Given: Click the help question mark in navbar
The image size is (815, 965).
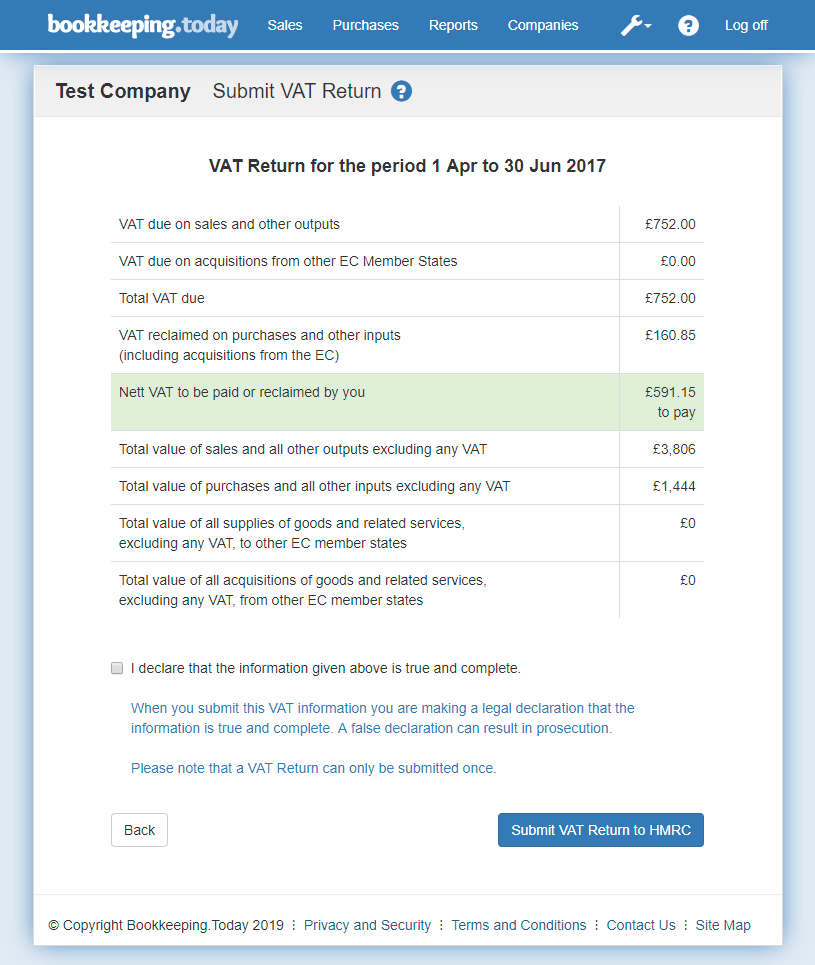Looking at the screenshot, I should tap(688, 25).
